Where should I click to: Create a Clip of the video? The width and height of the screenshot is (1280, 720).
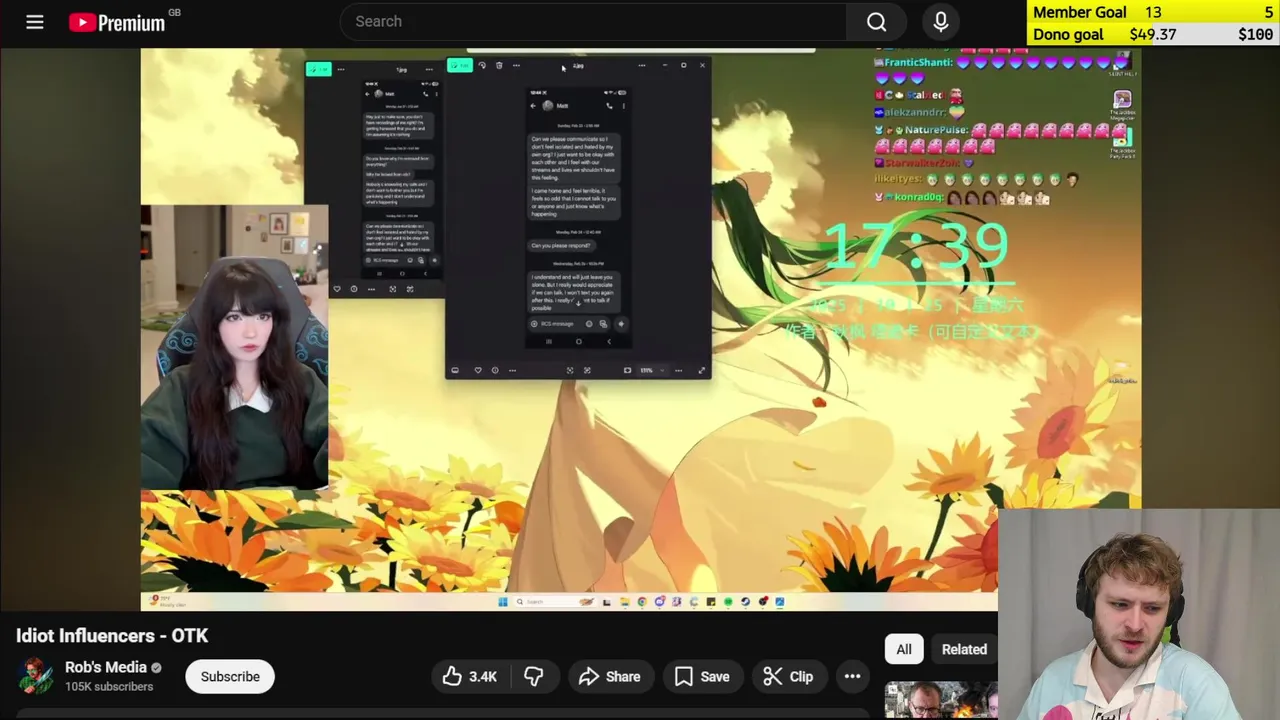click(788, 677)
